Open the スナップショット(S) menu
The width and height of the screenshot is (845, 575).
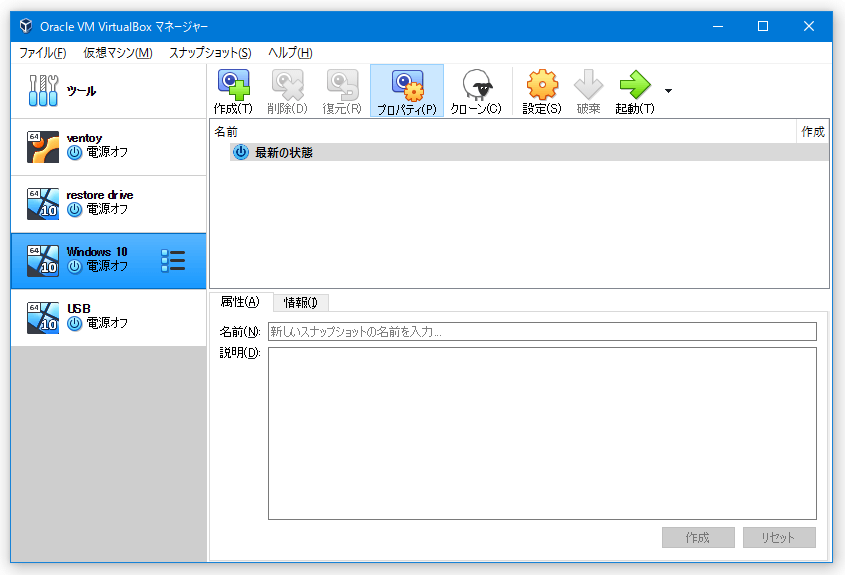pyautogui.click(x=210, y=53)
